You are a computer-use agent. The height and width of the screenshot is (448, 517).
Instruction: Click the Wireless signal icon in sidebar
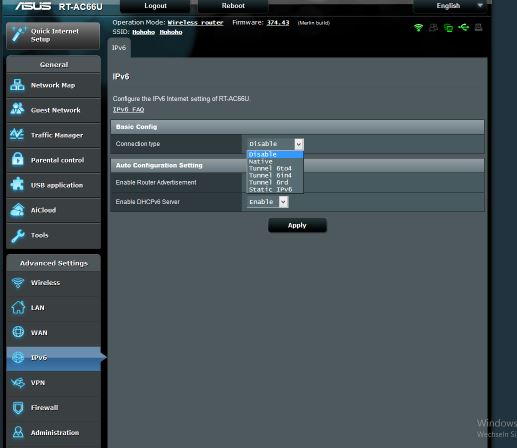tap(18, 283)
